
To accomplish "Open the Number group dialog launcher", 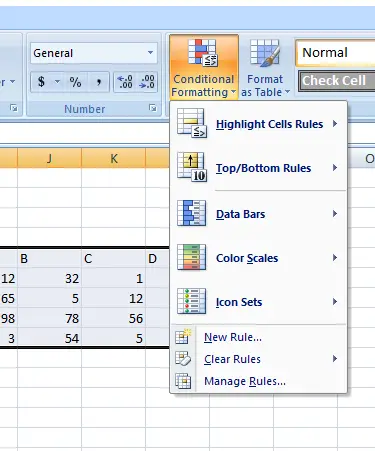I will (x=153, y=108).
